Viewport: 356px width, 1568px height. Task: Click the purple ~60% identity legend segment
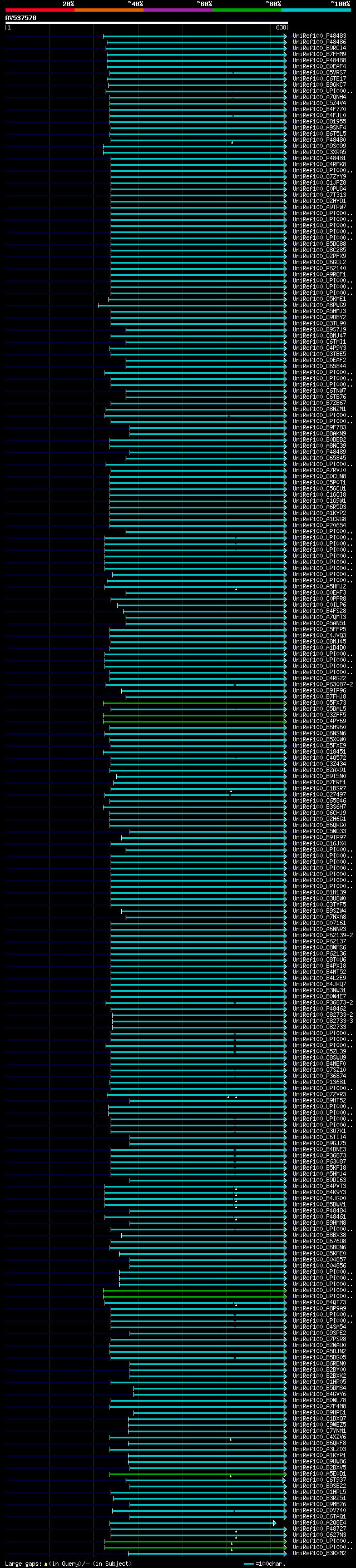[x=179, y=11]
